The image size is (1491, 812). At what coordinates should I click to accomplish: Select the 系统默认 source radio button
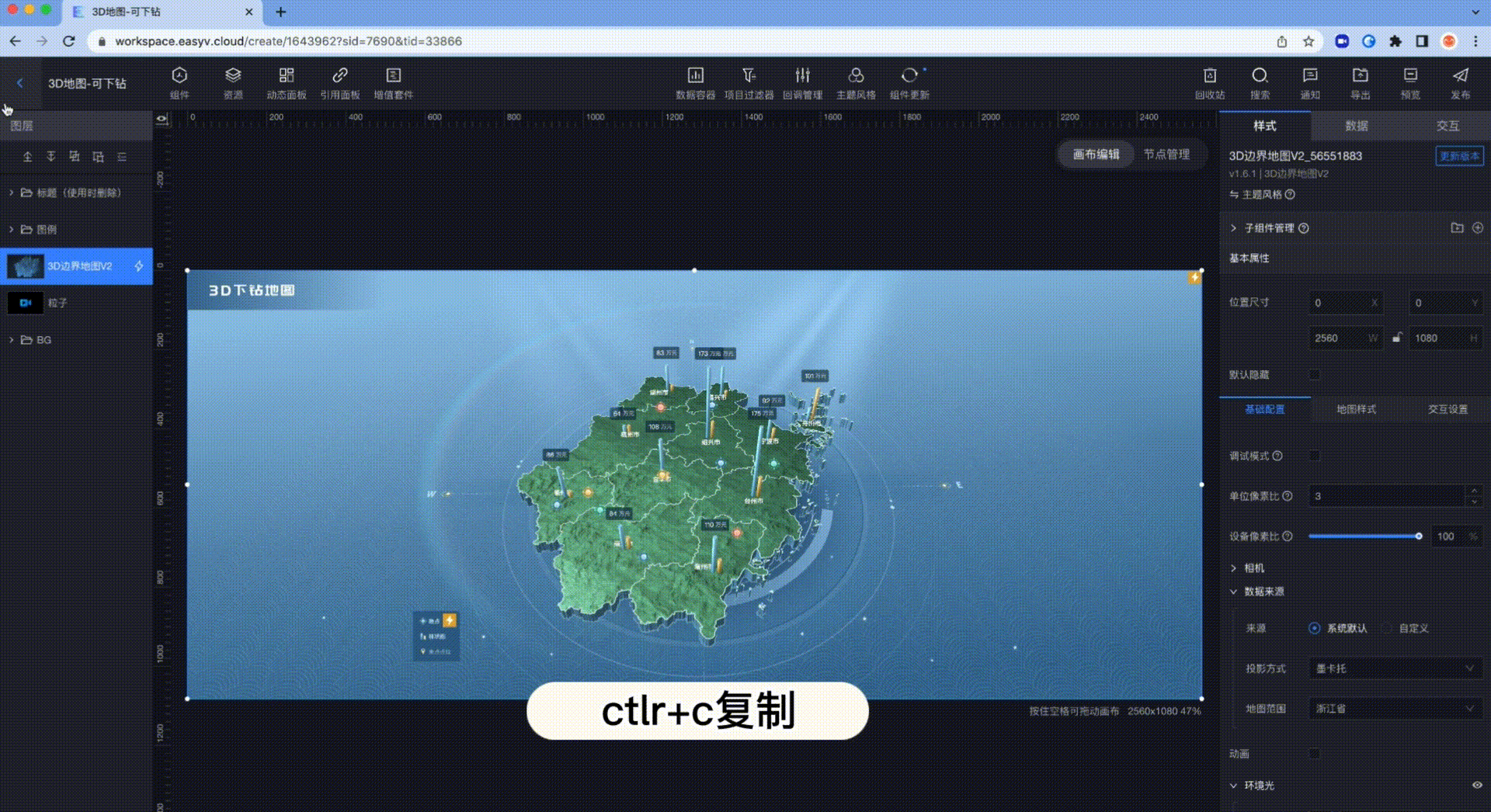(1314, 628)
